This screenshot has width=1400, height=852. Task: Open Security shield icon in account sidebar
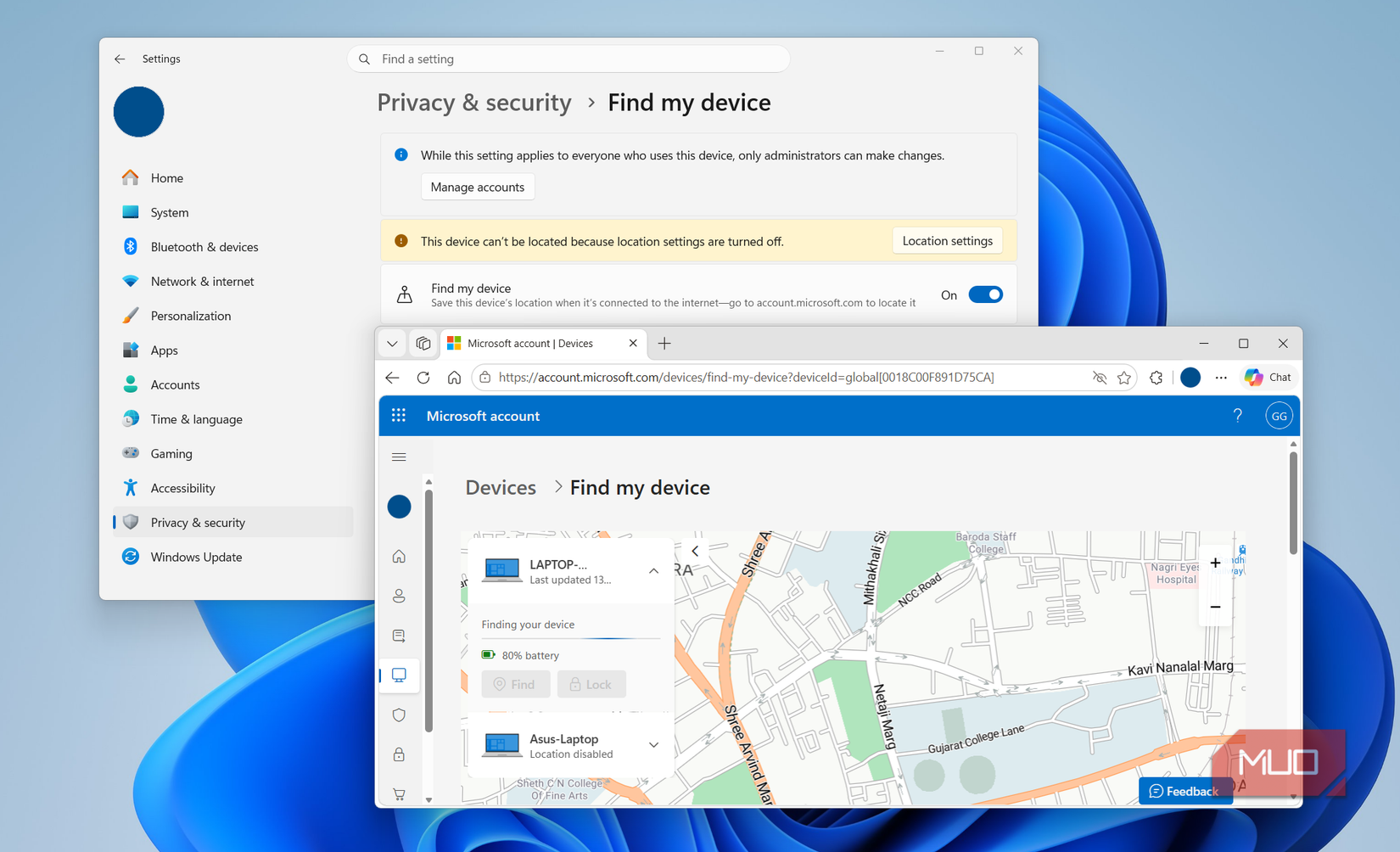coord(399,715)
